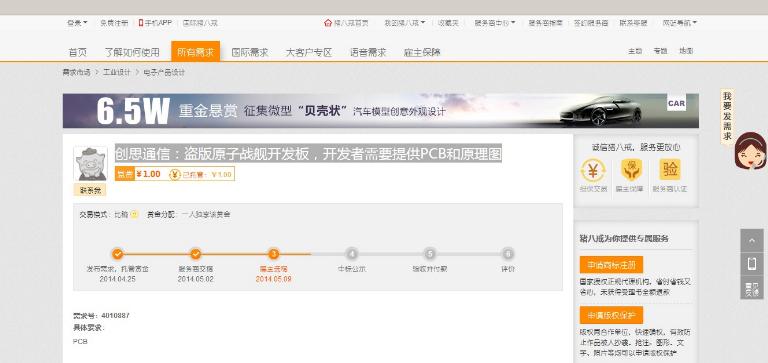Click step 2 checkmark 服务商交稿

(195, 254)
